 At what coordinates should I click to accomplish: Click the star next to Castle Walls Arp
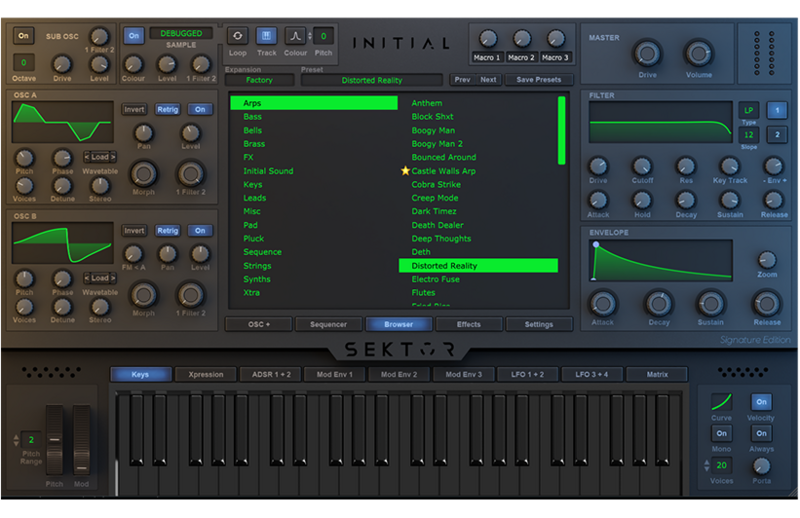coord(405,171)
